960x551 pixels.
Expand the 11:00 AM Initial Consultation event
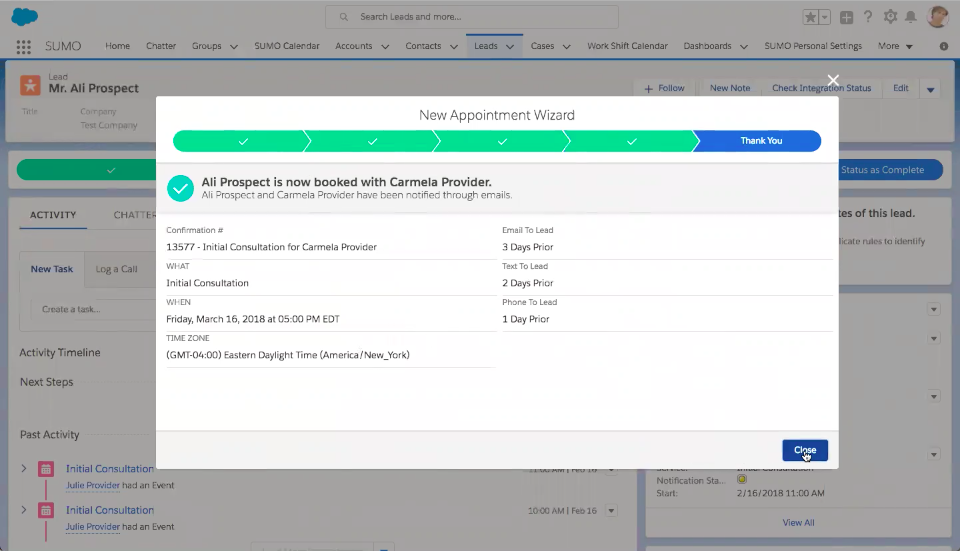pyautogui.click(x=24, y=468)
